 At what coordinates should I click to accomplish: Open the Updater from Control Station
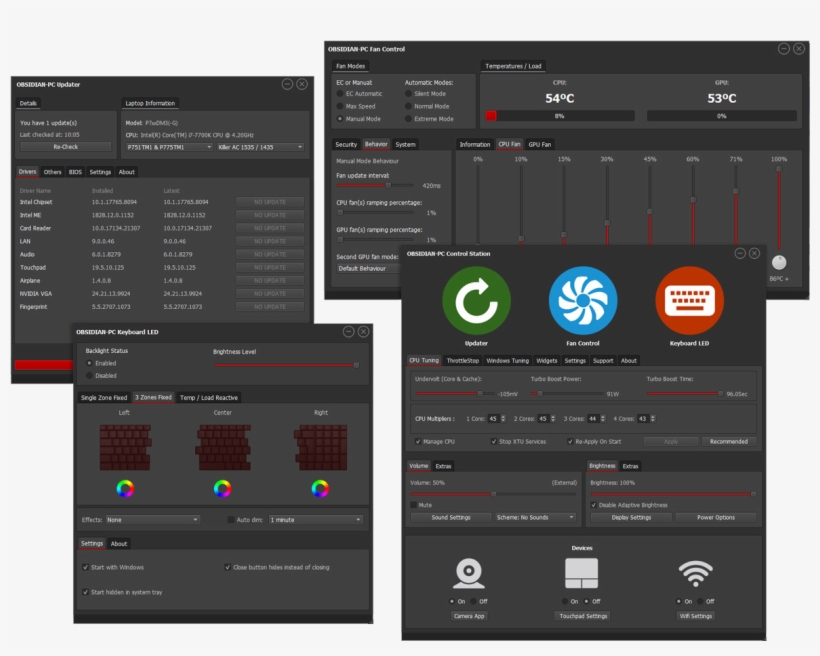pyautogui.click(x=477, y=297)
